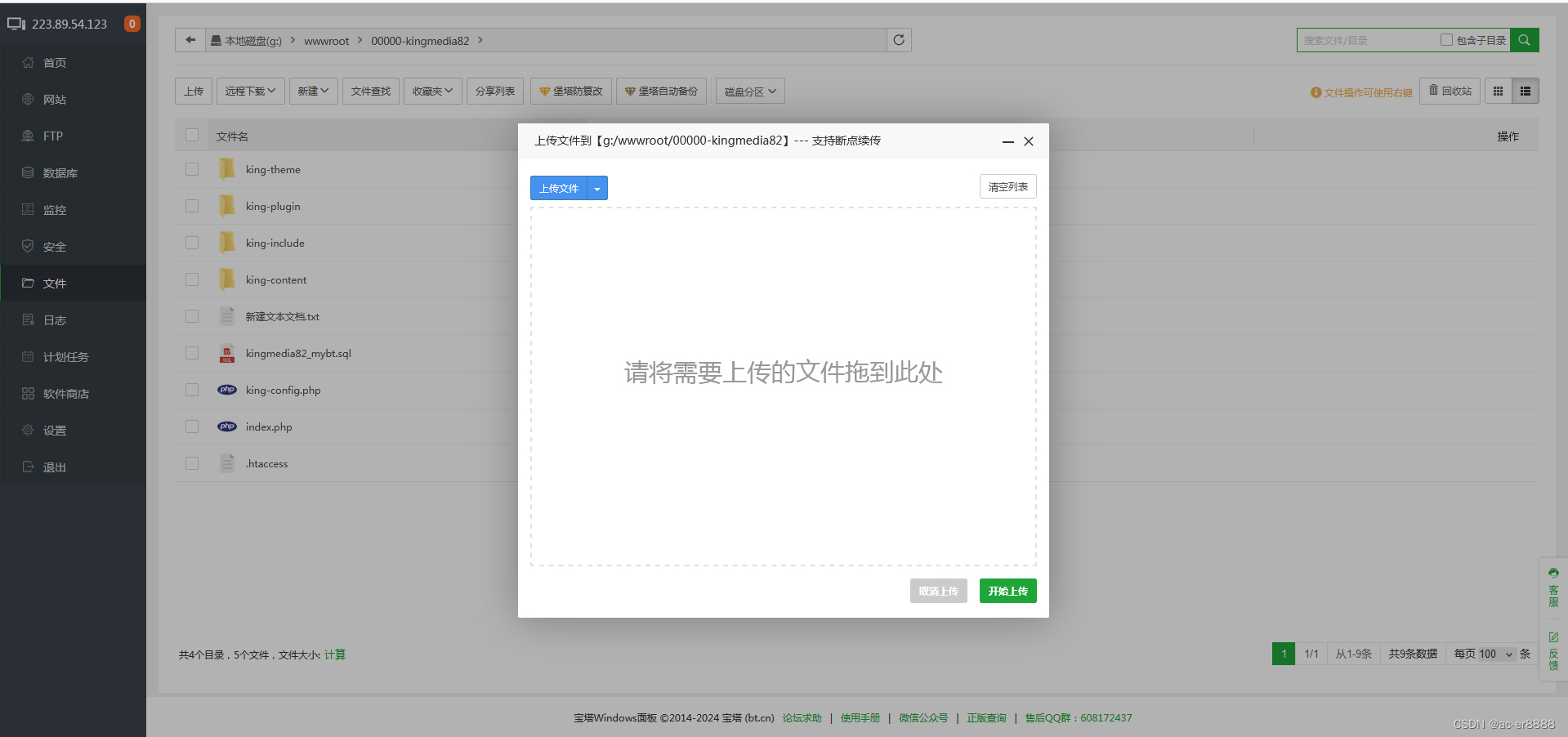Click the king-content folder icon

click(227, 279)
